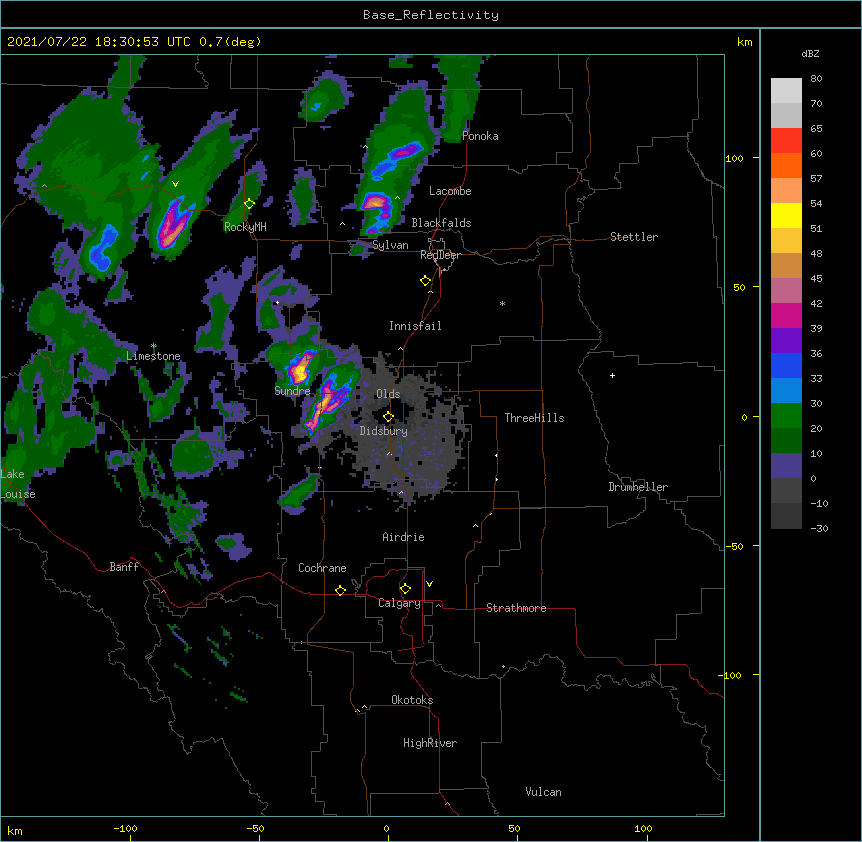
Task: Click the storm cell core north of Sundre
Action: [x=301, y=369]
